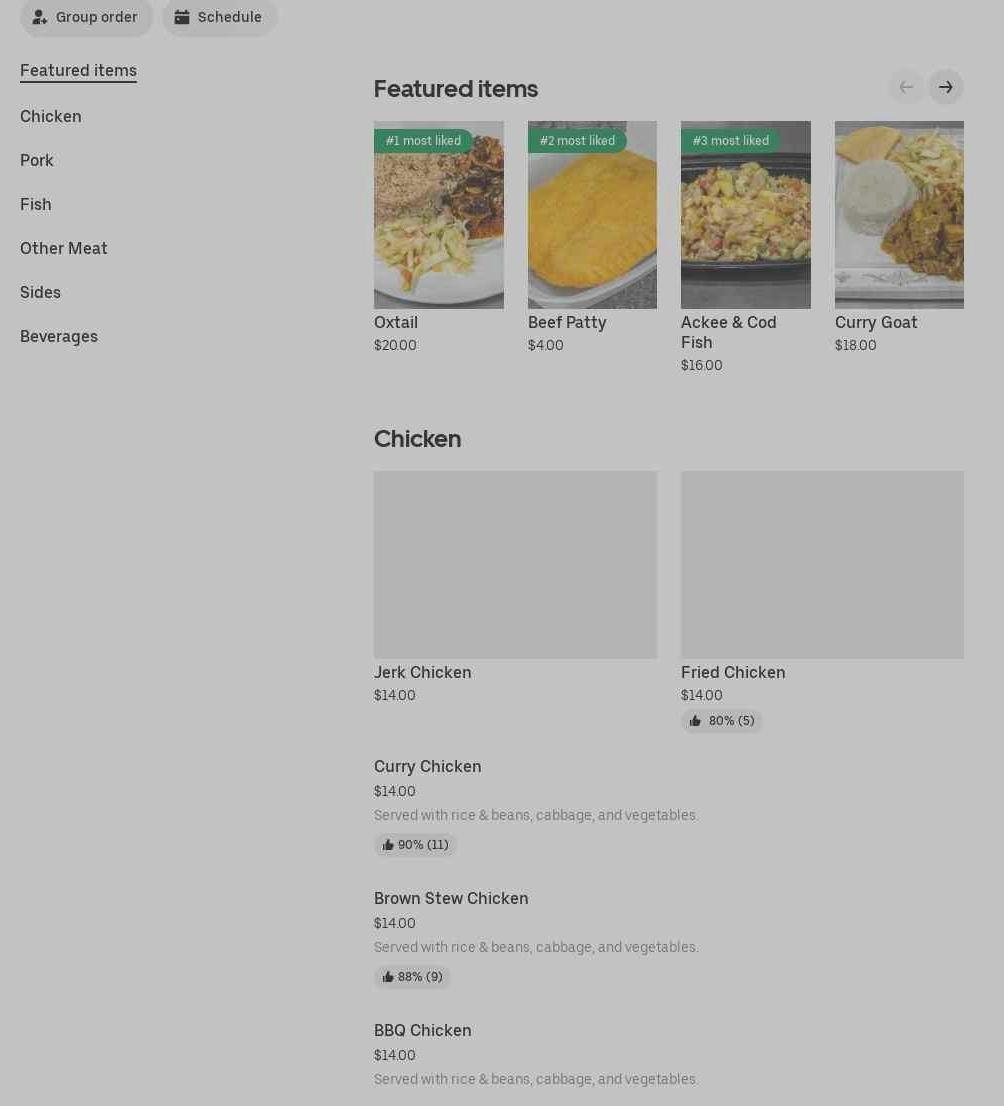Open the Curry Goat featured picture
The image size is (1004, 1106).
pyautogui.click(x=899, y=215)
